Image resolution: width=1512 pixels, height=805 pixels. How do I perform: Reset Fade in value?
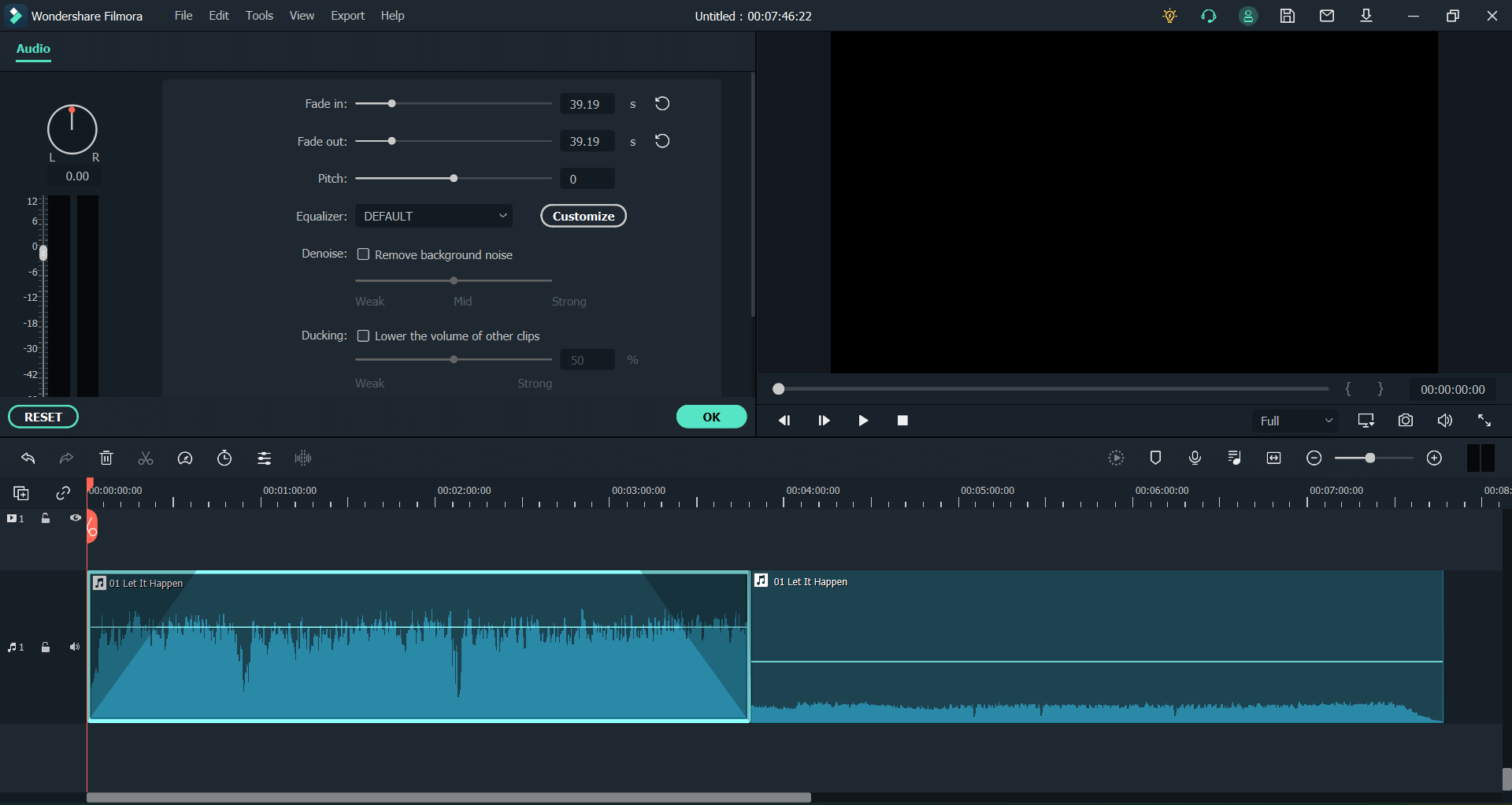(662, 103)
